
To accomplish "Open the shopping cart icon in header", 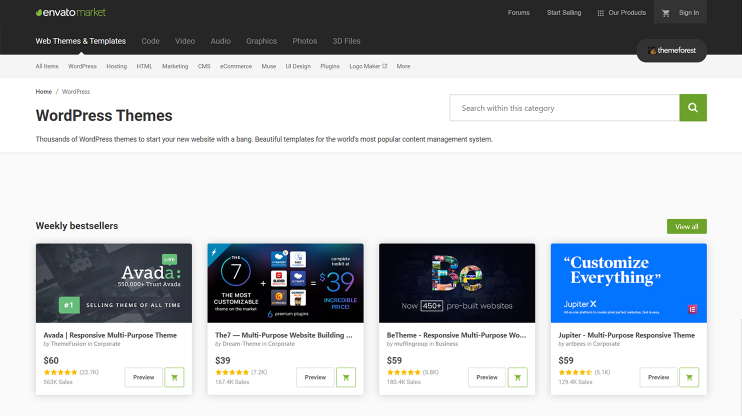I will point(665,13).
